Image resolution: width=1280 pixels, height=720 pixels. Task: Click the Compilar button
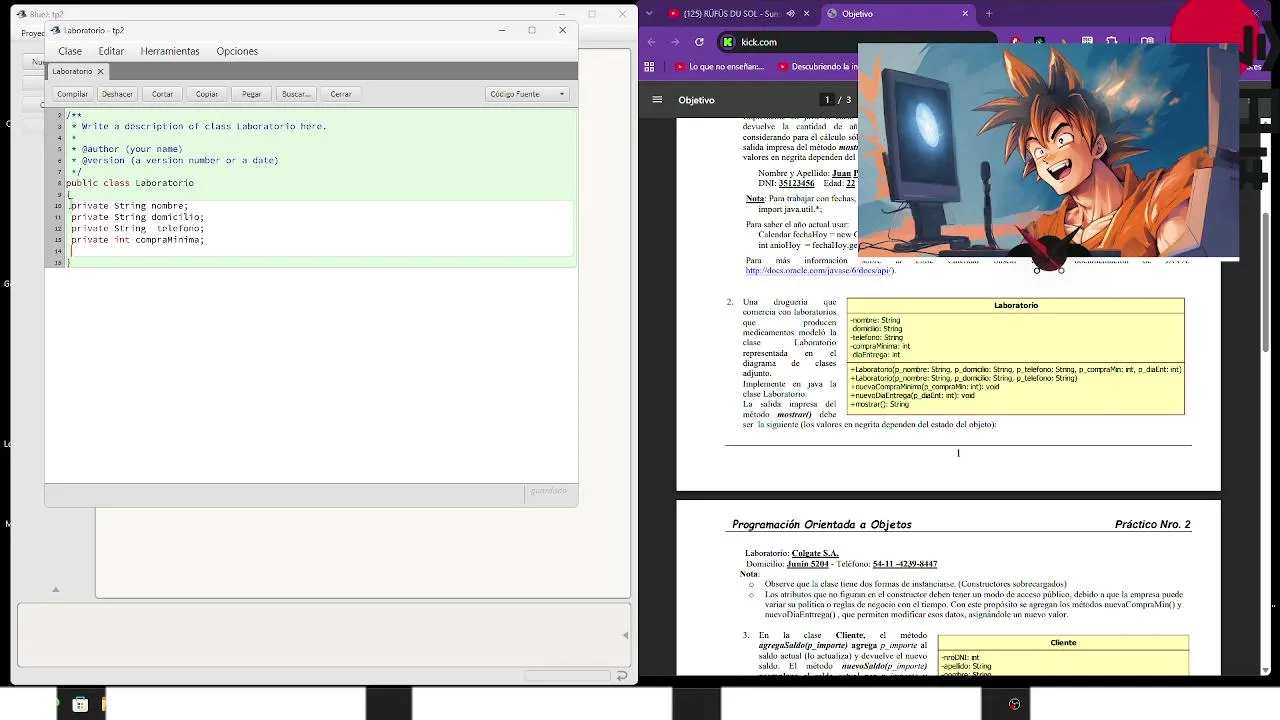click(x=72, y=94)
